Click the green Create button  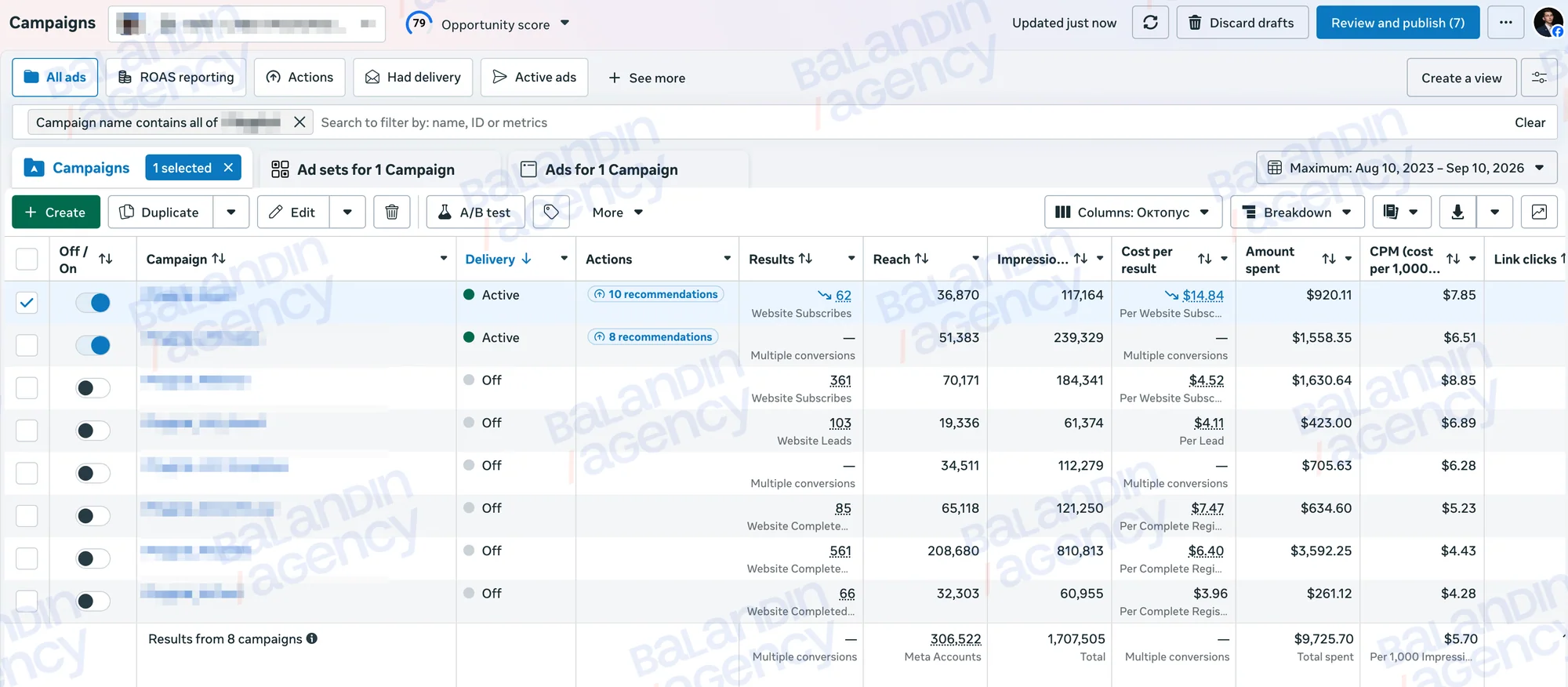coord(56,213)
